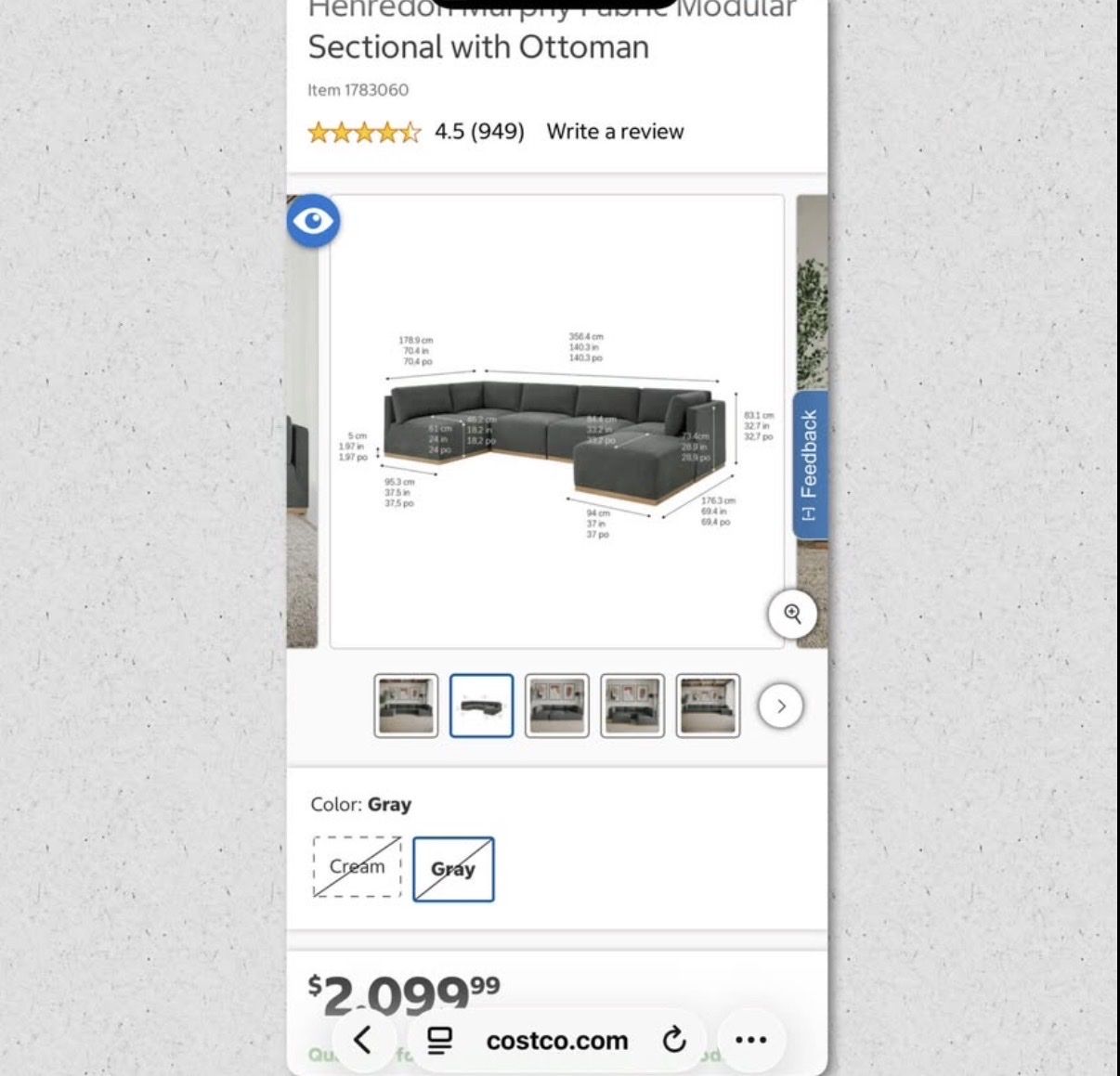The image size is (1120, 1076).
Task: Select the Cream color option
Action: tap(358, 867)
